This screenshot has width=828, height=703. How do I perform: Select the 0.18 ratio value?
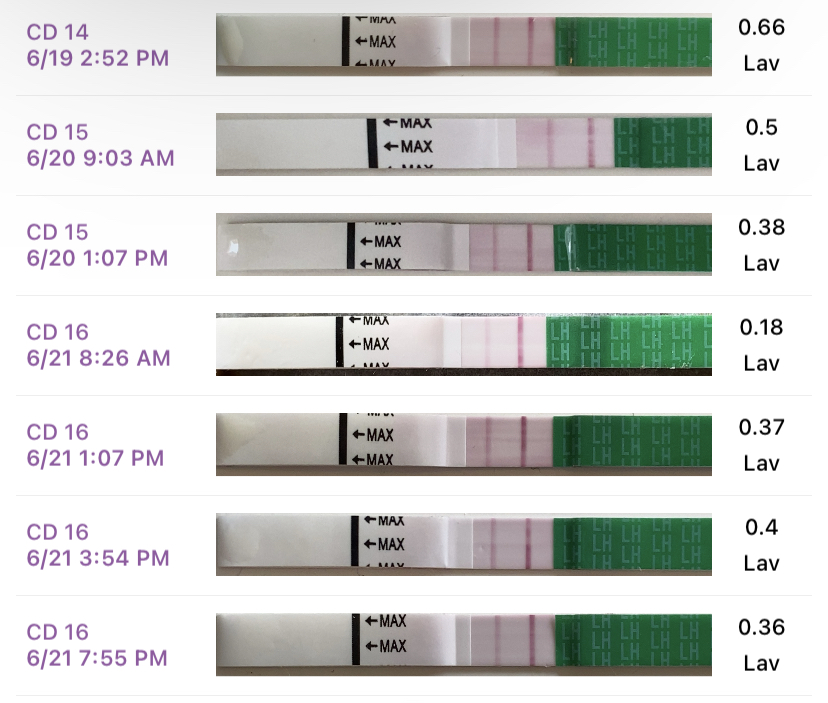[761, 327]
